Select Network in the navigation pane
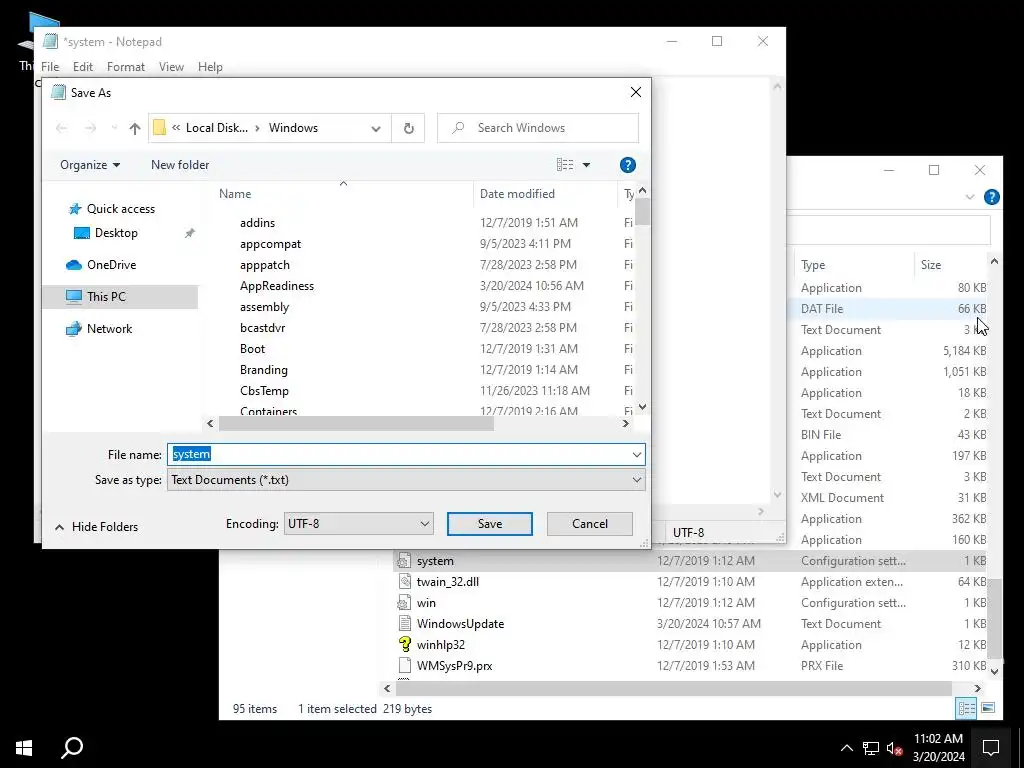Screen dimensions: 1024x768 click(x=109, y=328)
